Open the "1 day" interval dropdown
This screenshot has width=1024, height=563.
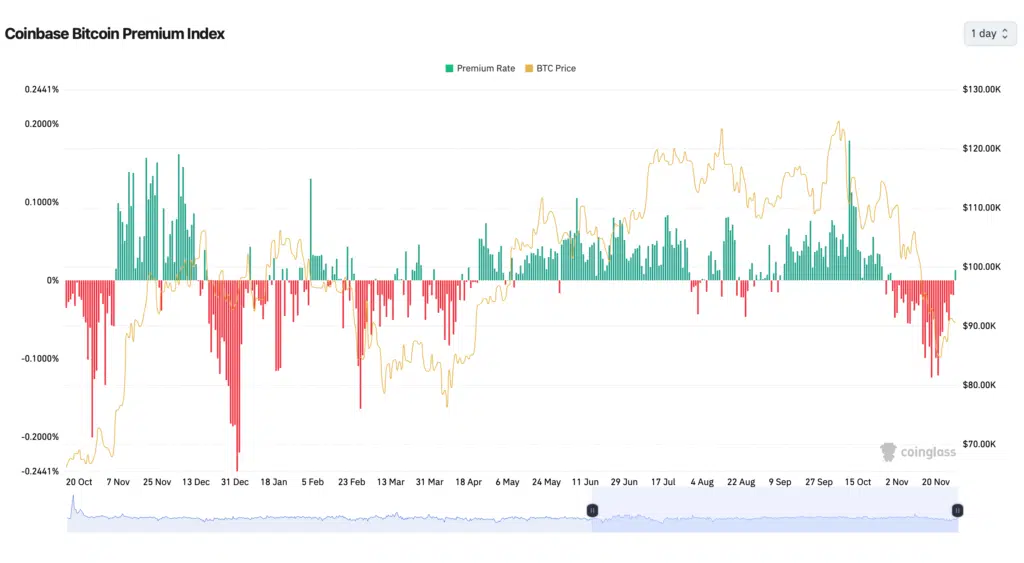(989, 34)
